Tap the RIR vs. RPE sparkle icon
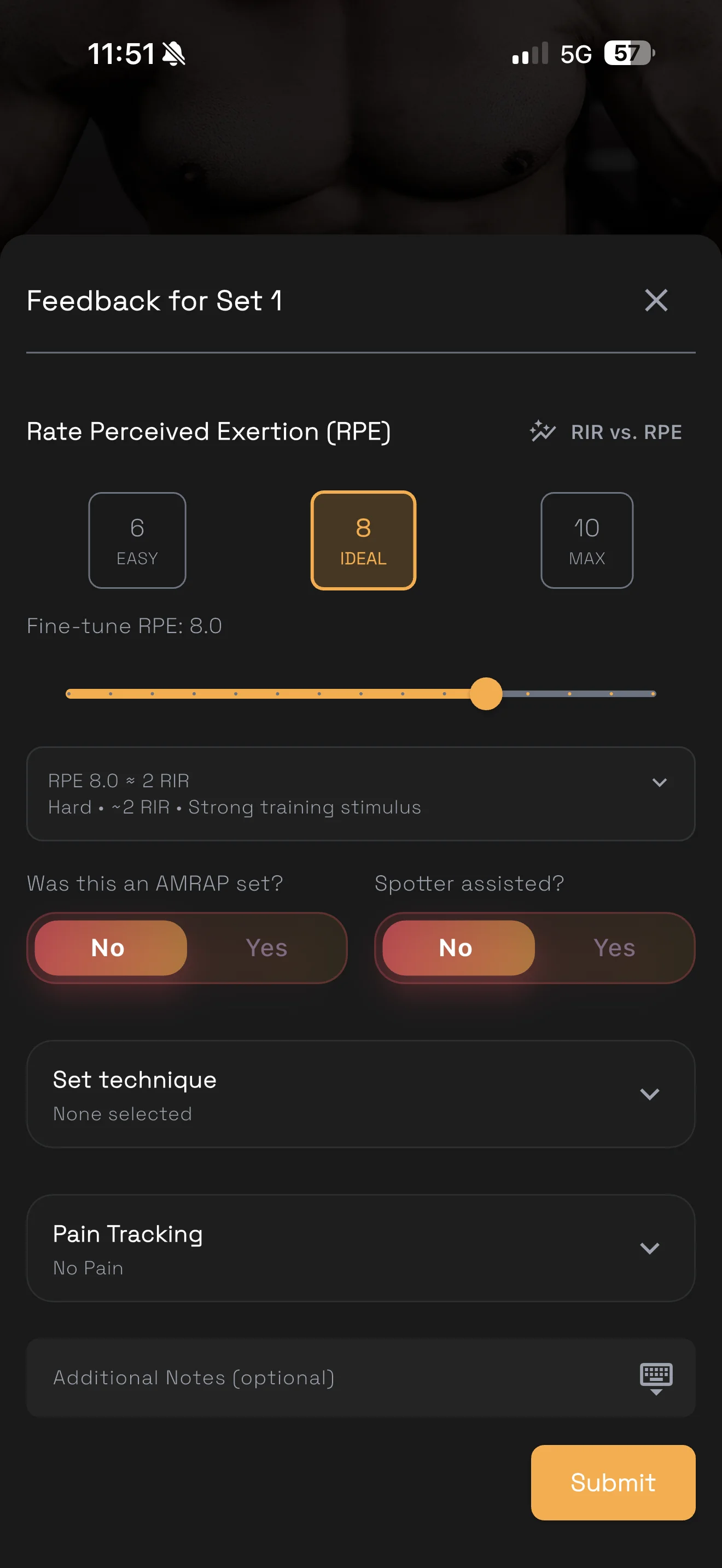722x1568 pixels. point(542,431)
